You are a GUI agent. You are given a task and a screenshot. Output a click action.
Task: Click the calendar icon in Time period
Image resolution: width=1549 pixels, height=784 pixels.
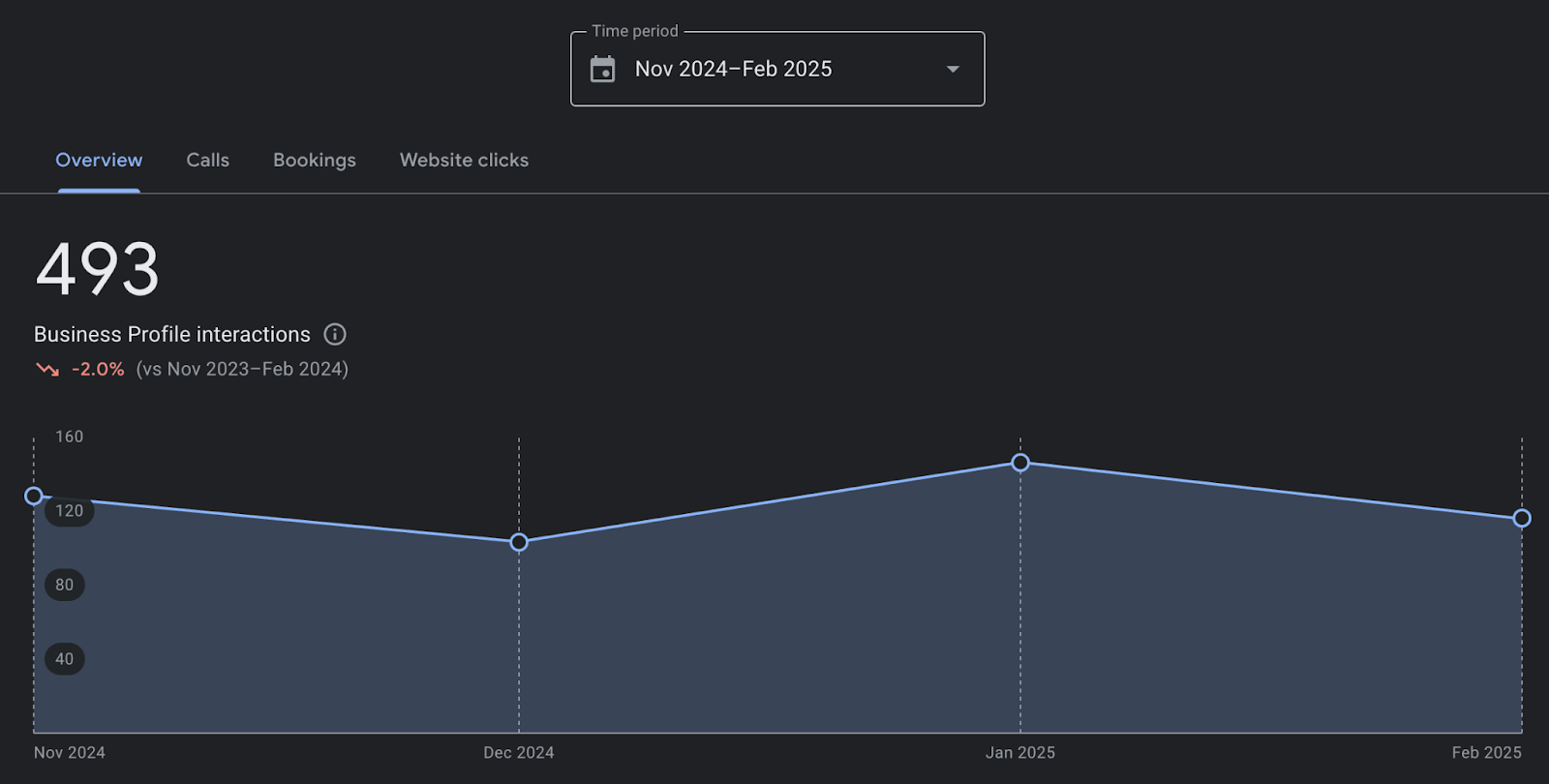tap(602, 69)
